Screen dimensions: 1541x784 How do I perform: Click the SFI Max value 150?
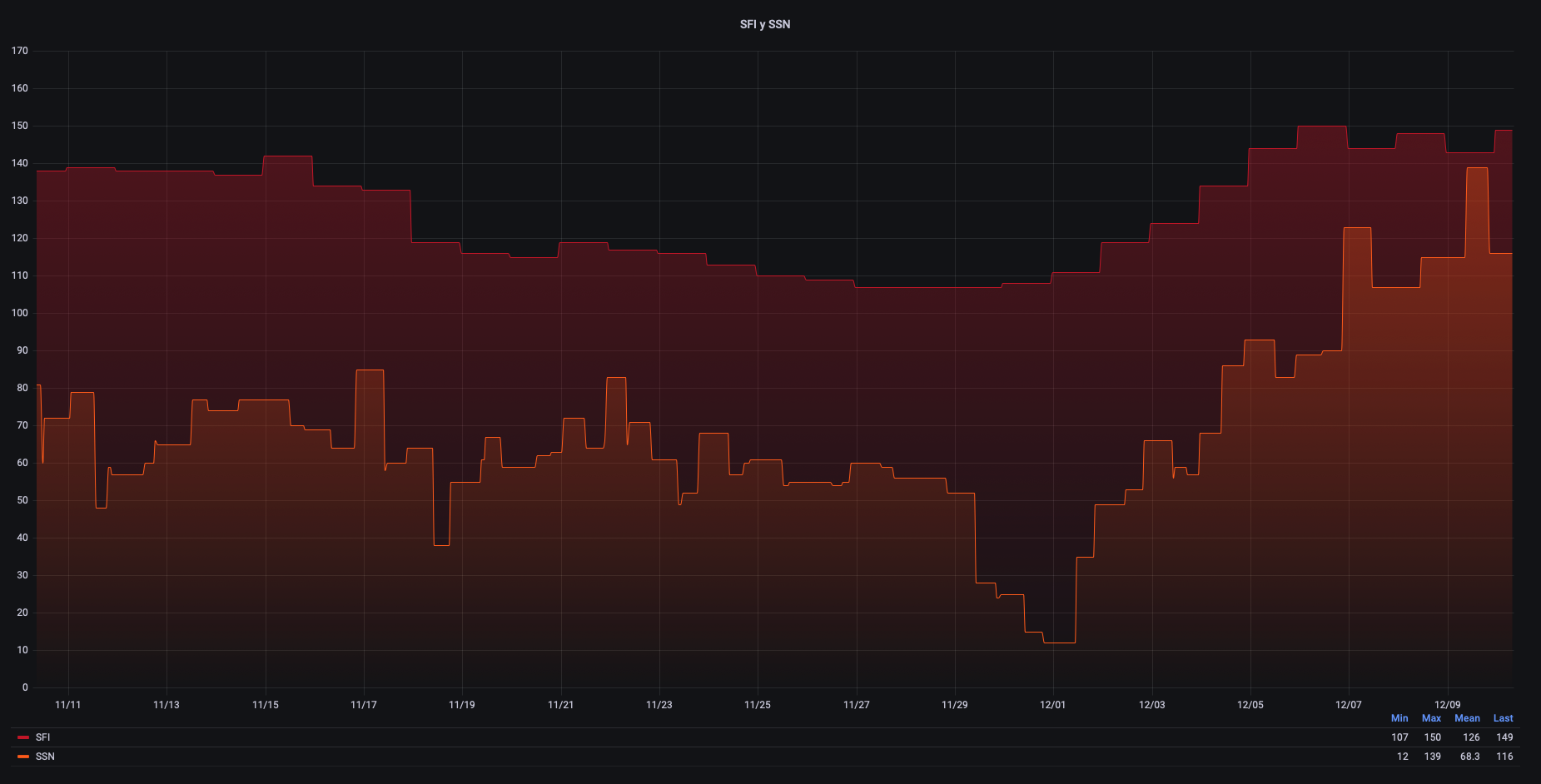[1432, 737]
